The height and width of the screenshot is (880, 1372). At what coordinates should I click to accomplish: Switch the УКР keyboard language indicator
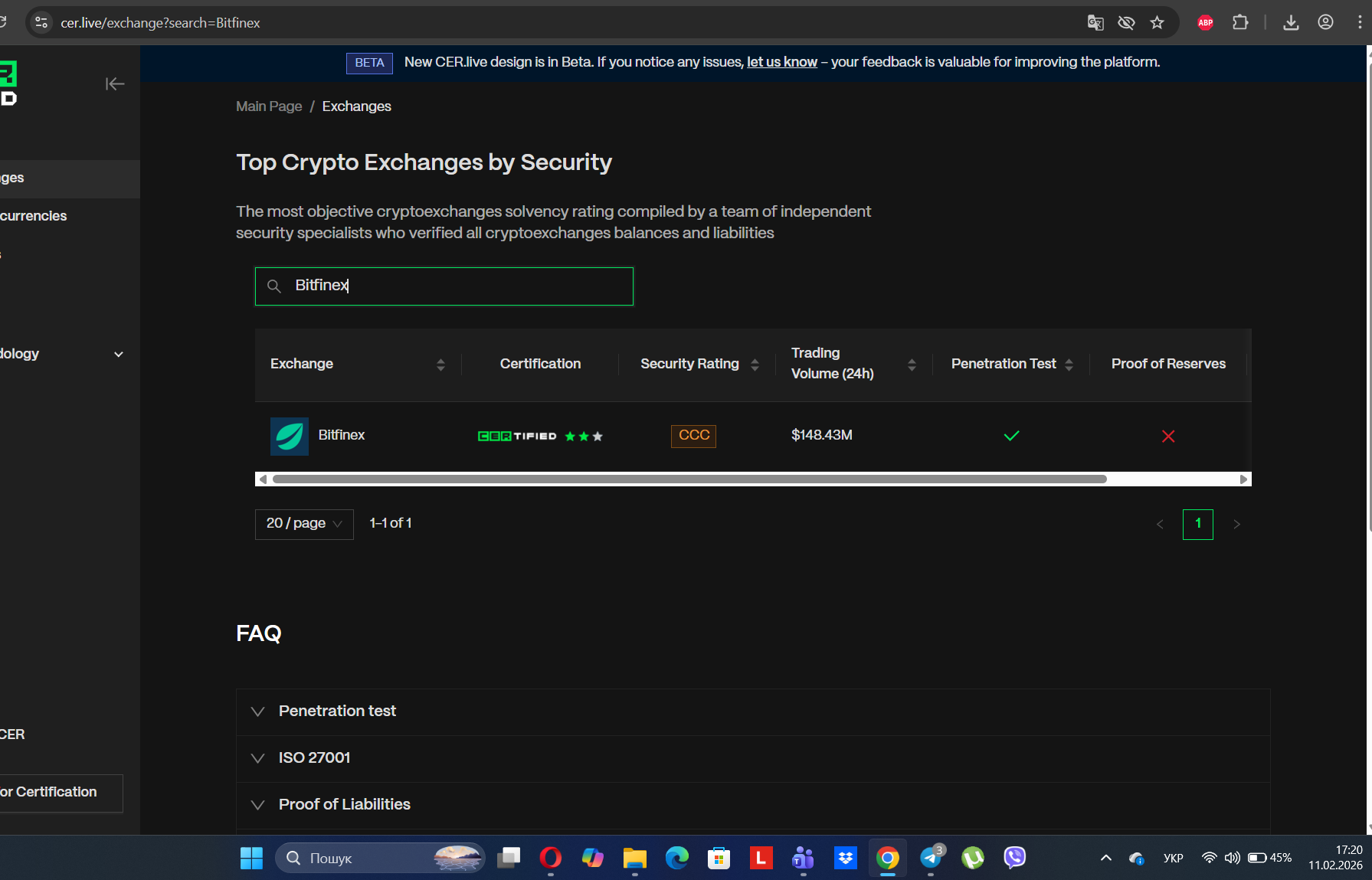coord(1173,858)
